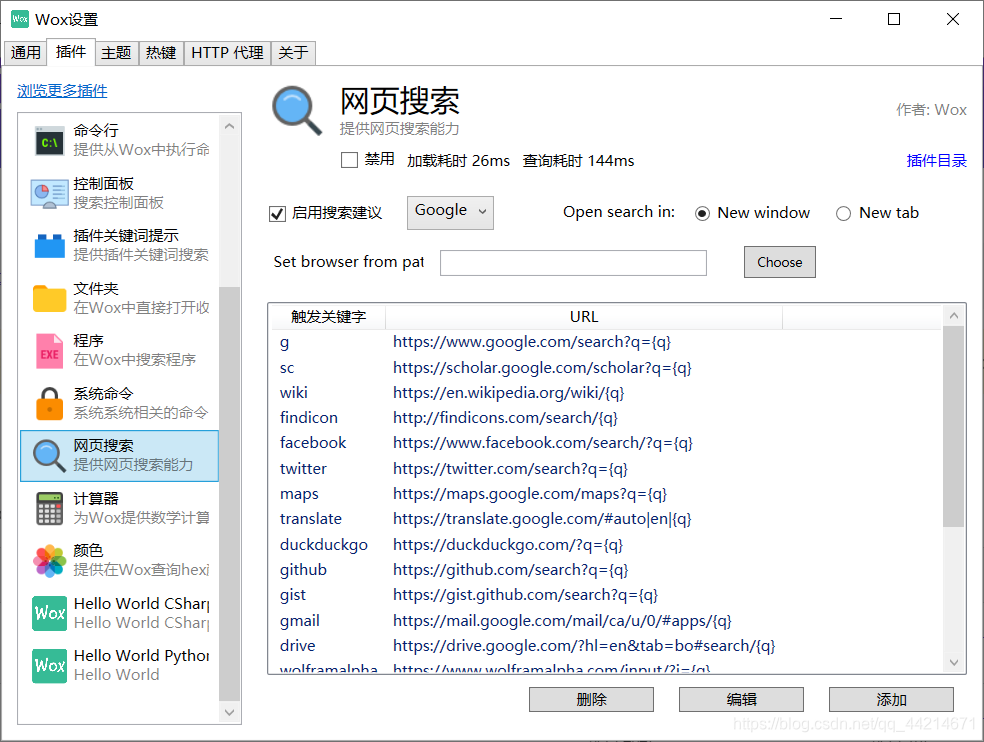Screen dimensions: 984x742
Task: Select the 'duckduckgo' keyword row
Action: coord(606,545)
